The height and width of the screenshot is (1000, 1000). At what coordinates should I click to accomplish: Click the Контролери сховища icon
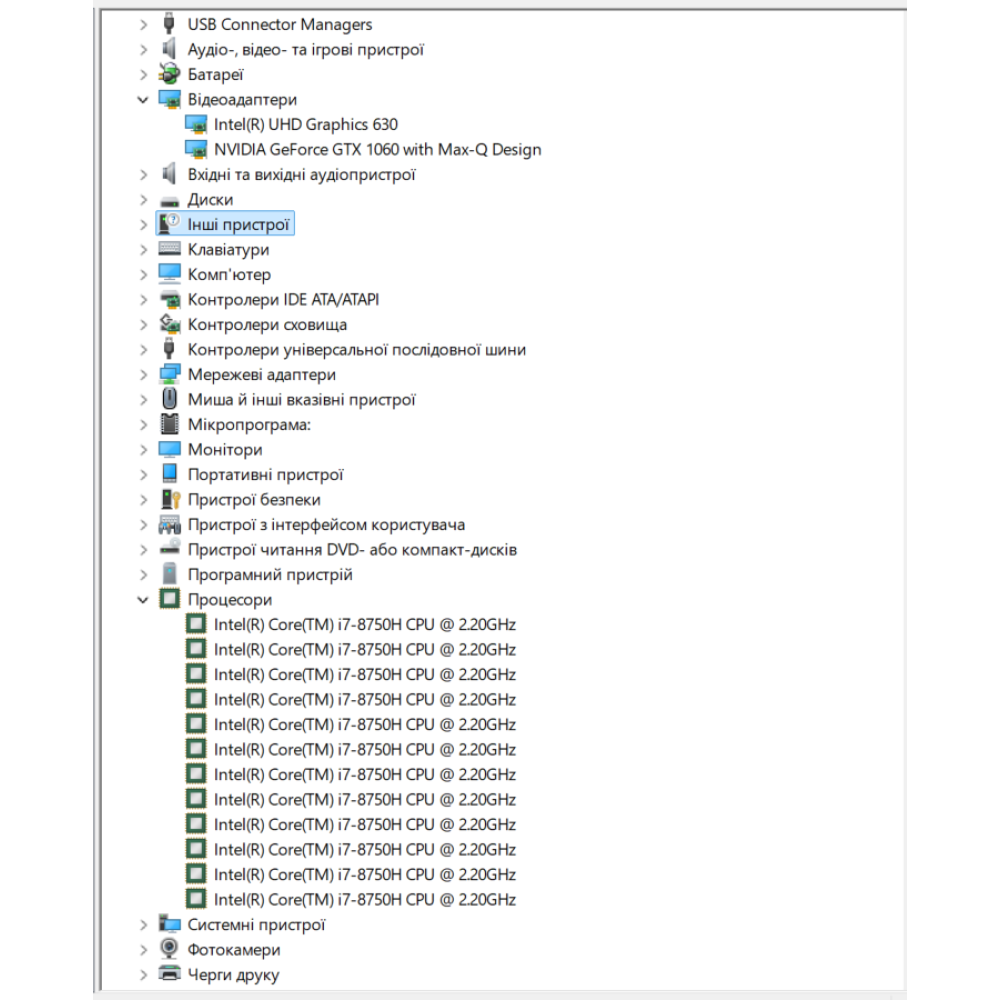[x=170, y=324]
